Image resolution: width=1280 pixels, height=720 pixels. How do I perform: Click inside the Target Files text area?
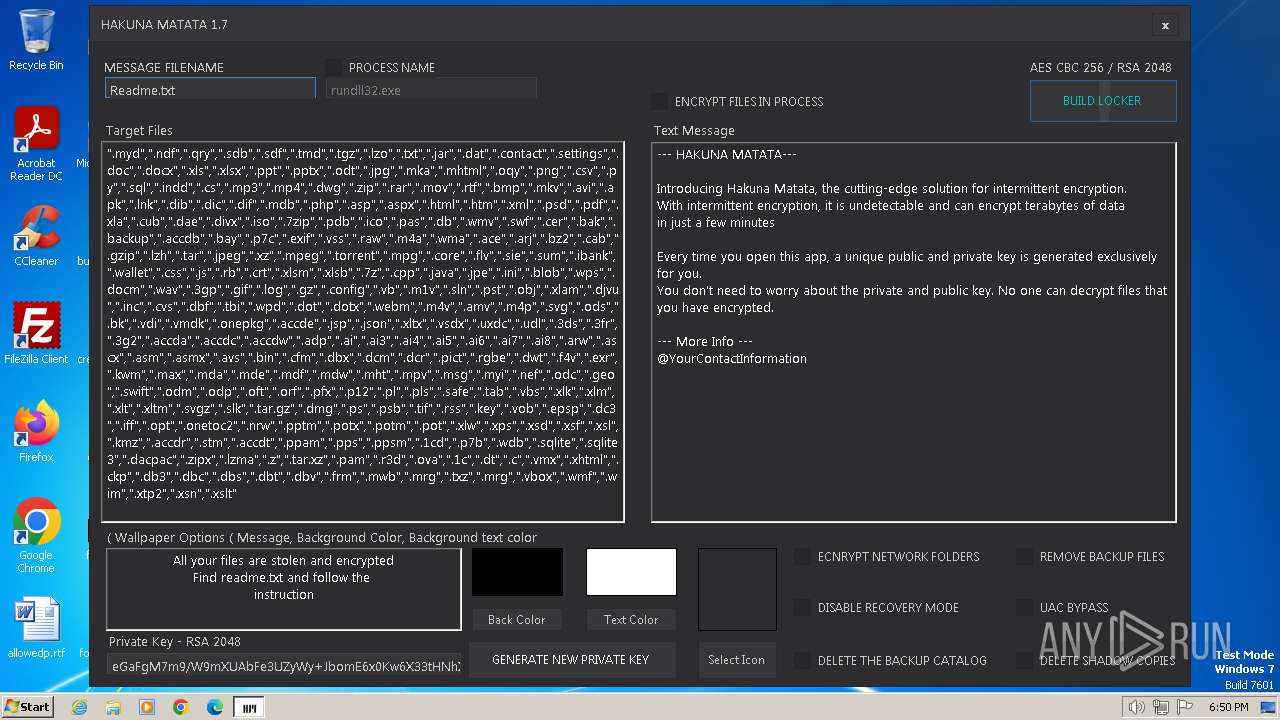pyautogui.click(x=363, y=332)
